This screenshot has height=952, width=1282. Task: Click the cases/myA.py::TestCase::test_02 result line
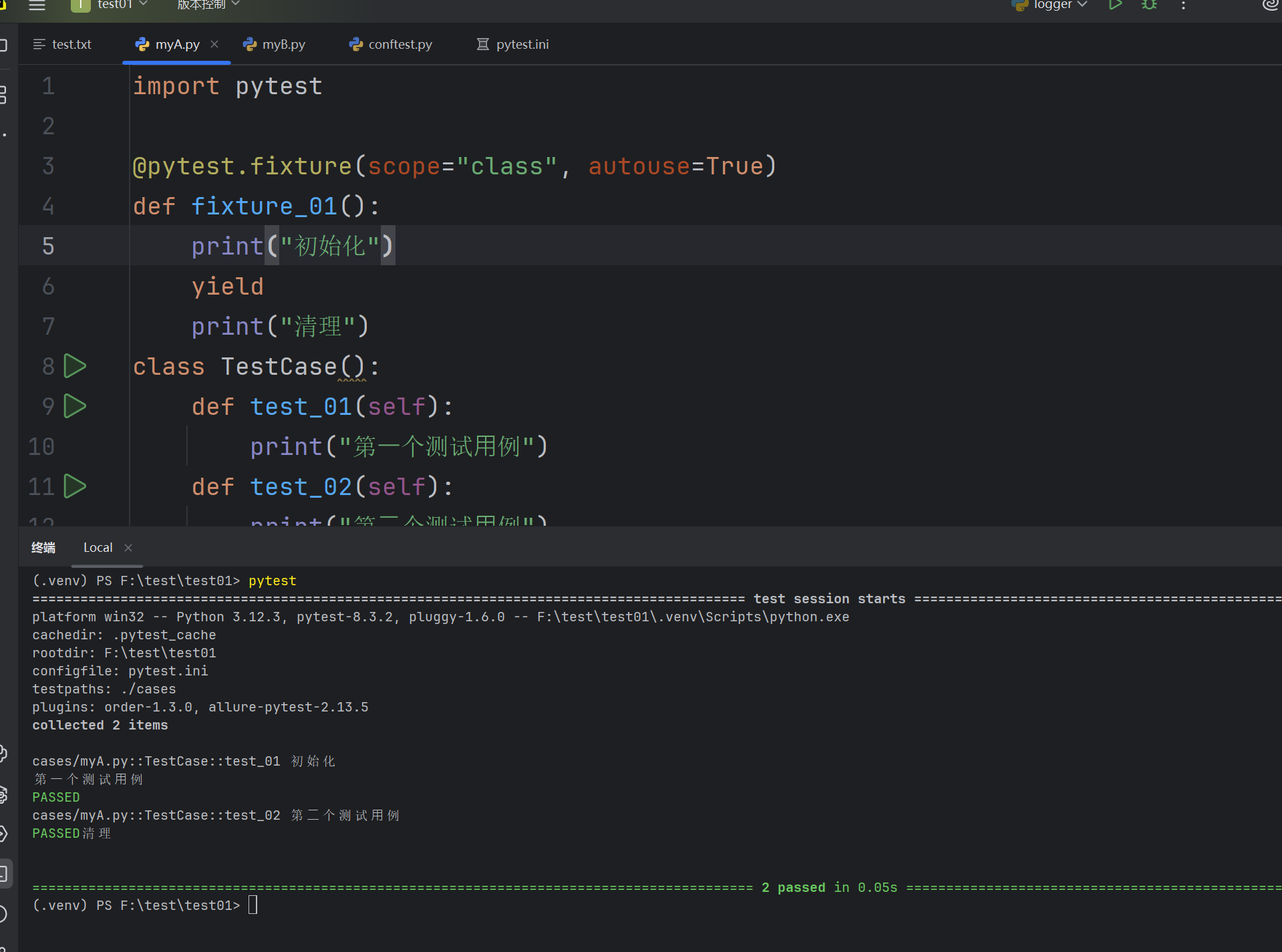pyautogui.click(x=216, y=815)
